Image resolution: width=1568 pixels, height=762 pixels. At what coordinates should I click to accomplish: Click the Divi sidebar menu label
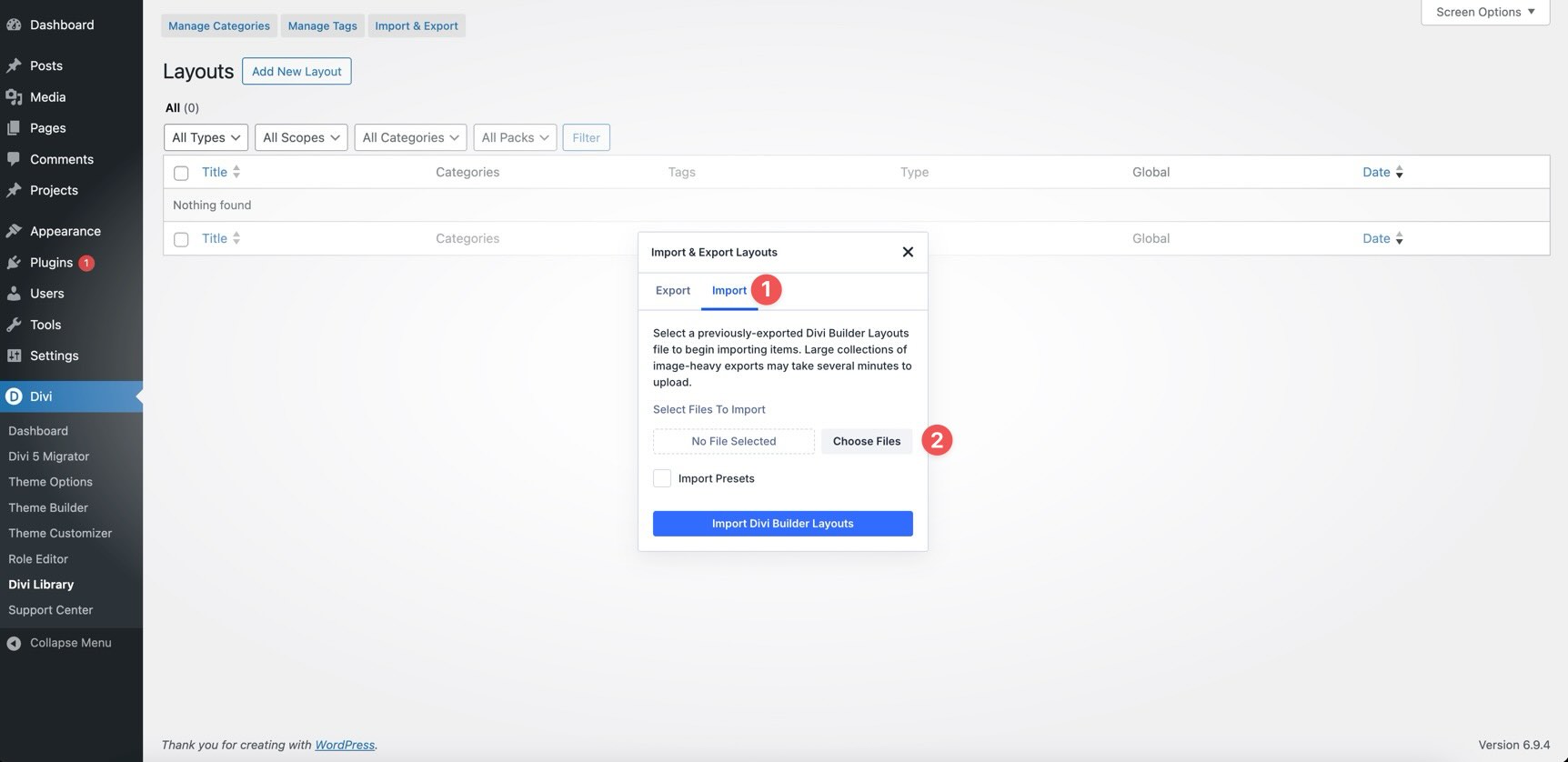[41, 396]
